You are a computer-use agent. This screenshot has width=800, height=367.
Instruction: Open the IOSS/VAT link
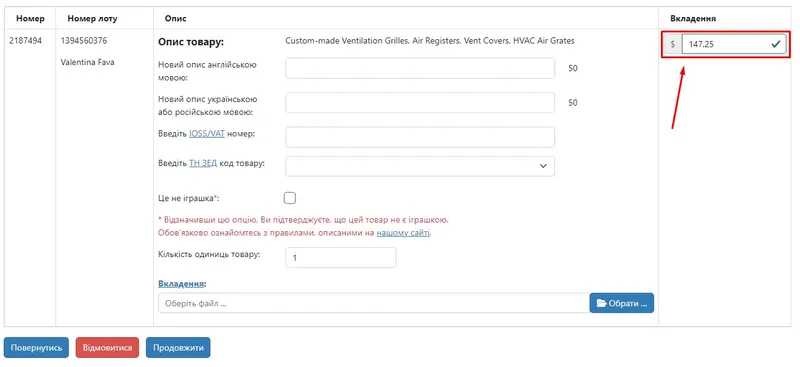click(207, 133)
